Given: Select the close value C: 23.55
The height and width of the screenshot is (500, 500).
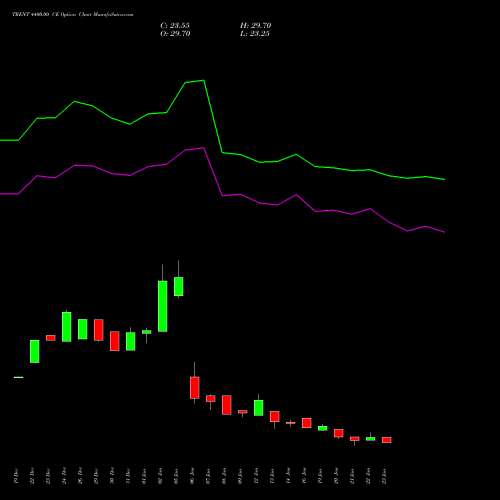Looking at the screenshot, I should 175,26.
